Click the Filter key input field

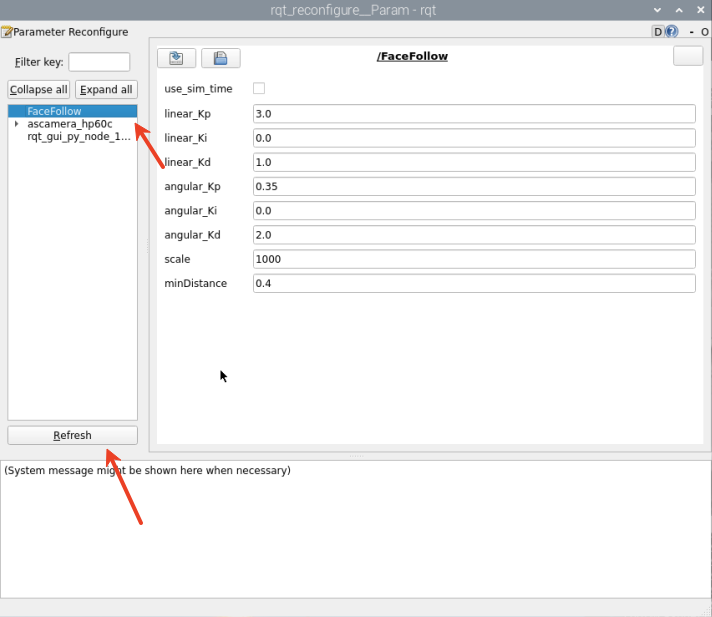(x=99, y=62)
